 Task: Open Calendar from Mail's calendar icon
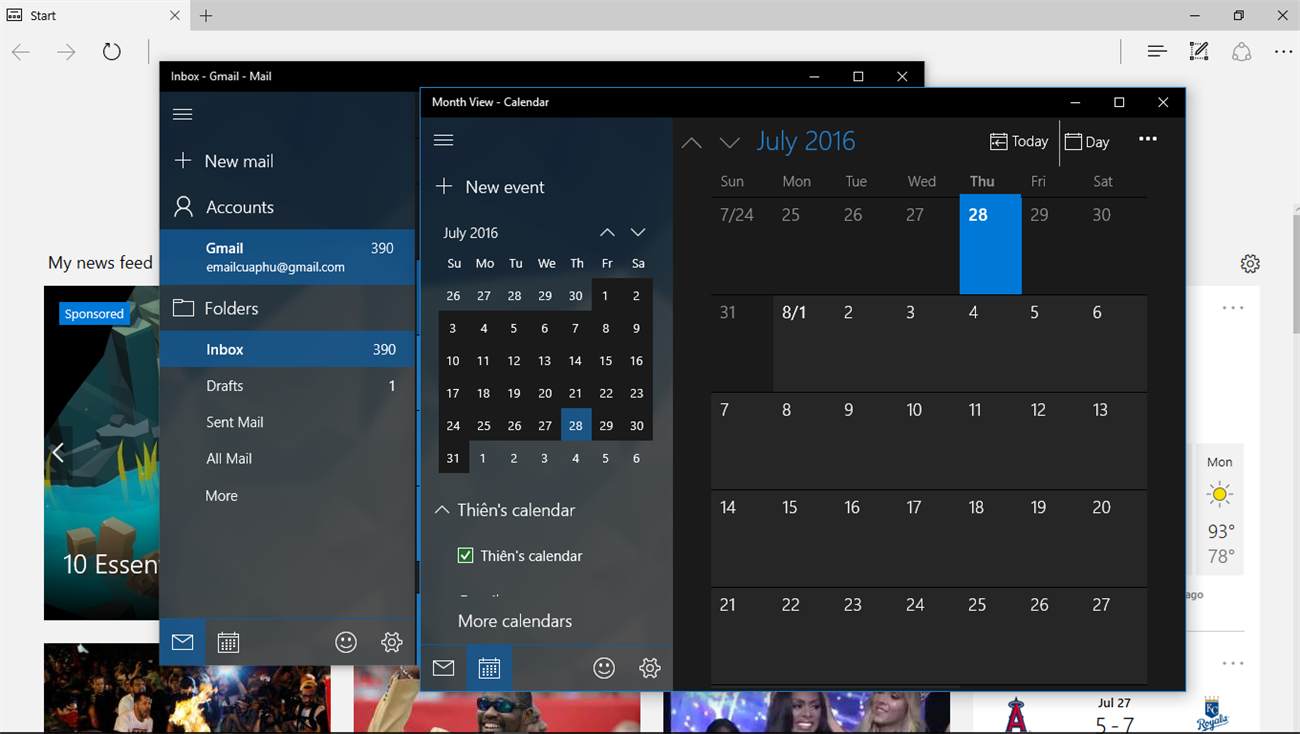[228, 642]
